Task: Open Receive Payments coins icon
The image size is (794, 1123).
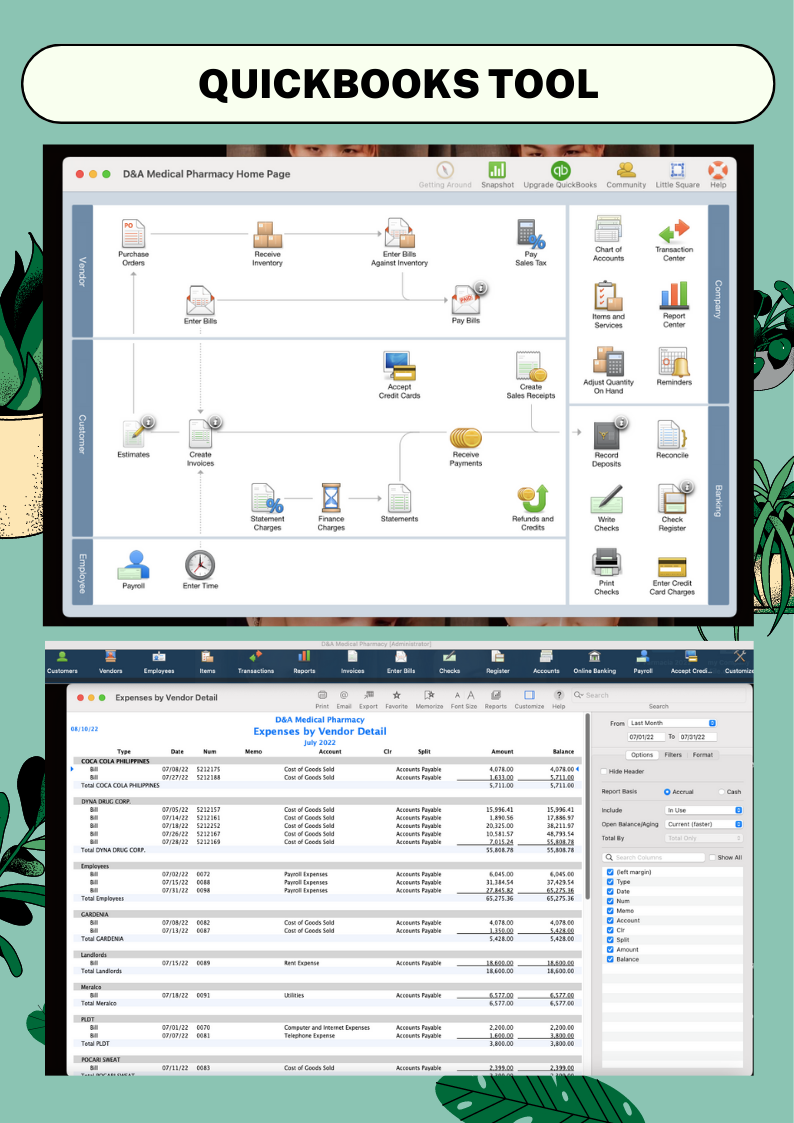Action: click(x=465, y=438)
